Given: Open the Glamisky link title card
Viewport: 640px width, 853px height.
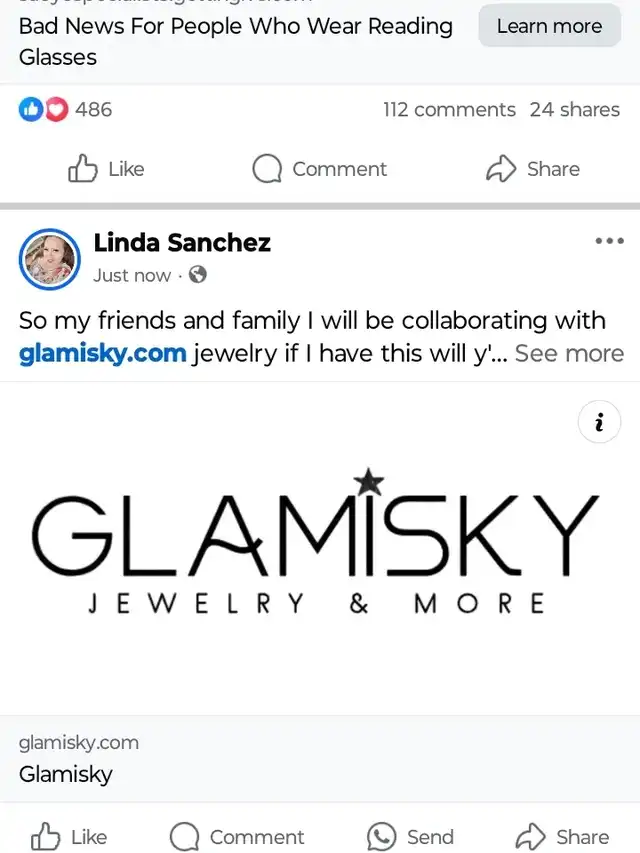Looking at the screenshot, I should (x=320, y=758).
